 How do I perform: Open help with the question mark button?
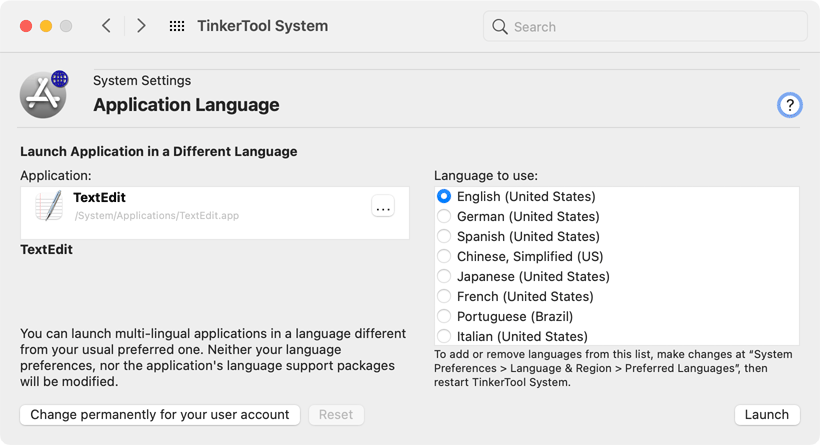point(789,105)
